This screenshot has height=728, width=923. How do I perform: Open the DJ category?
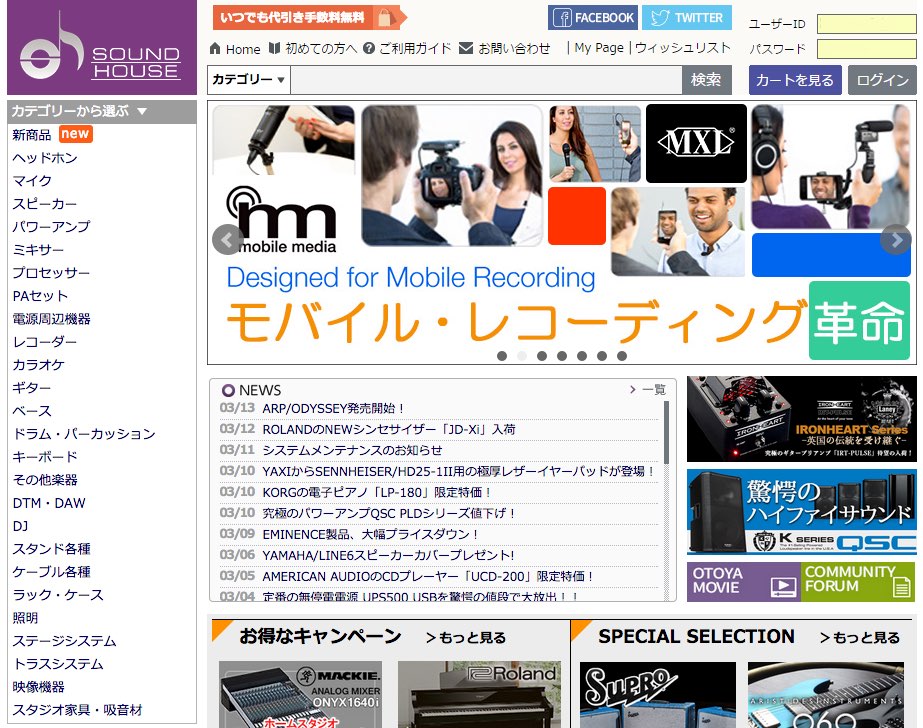pos(20,526)
